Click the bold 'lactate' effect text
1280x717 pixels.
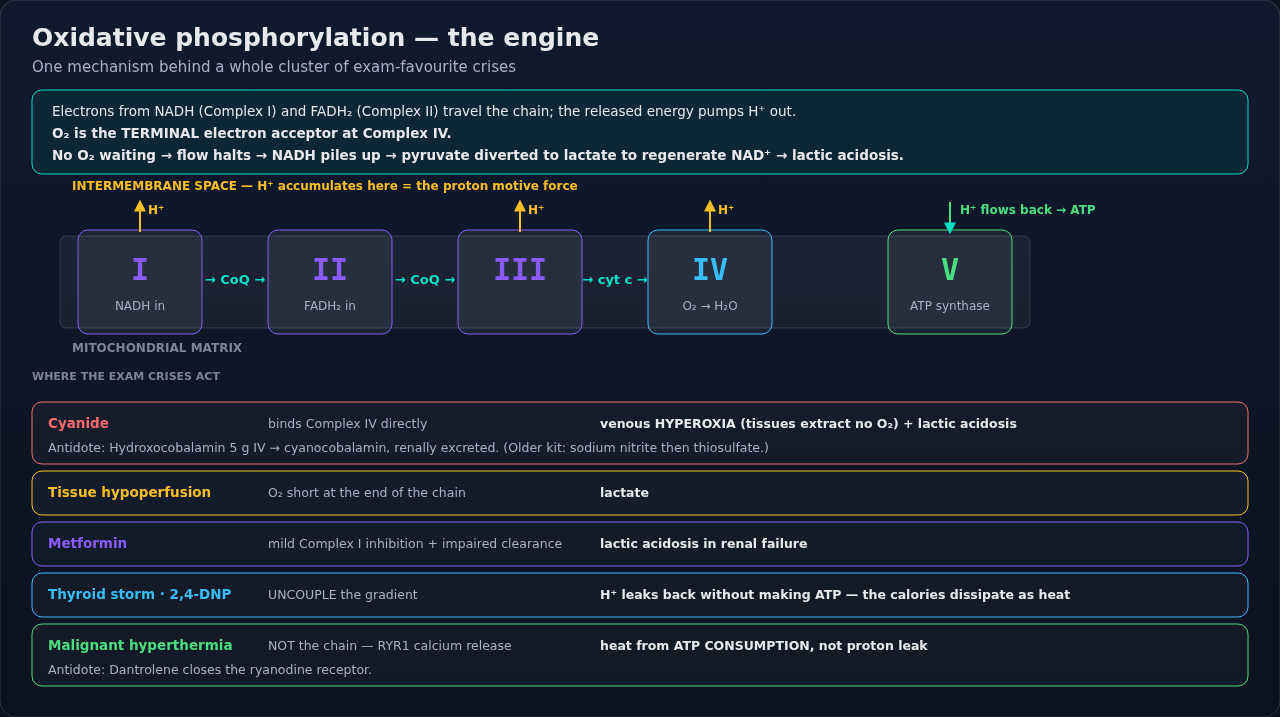point(624,493)
